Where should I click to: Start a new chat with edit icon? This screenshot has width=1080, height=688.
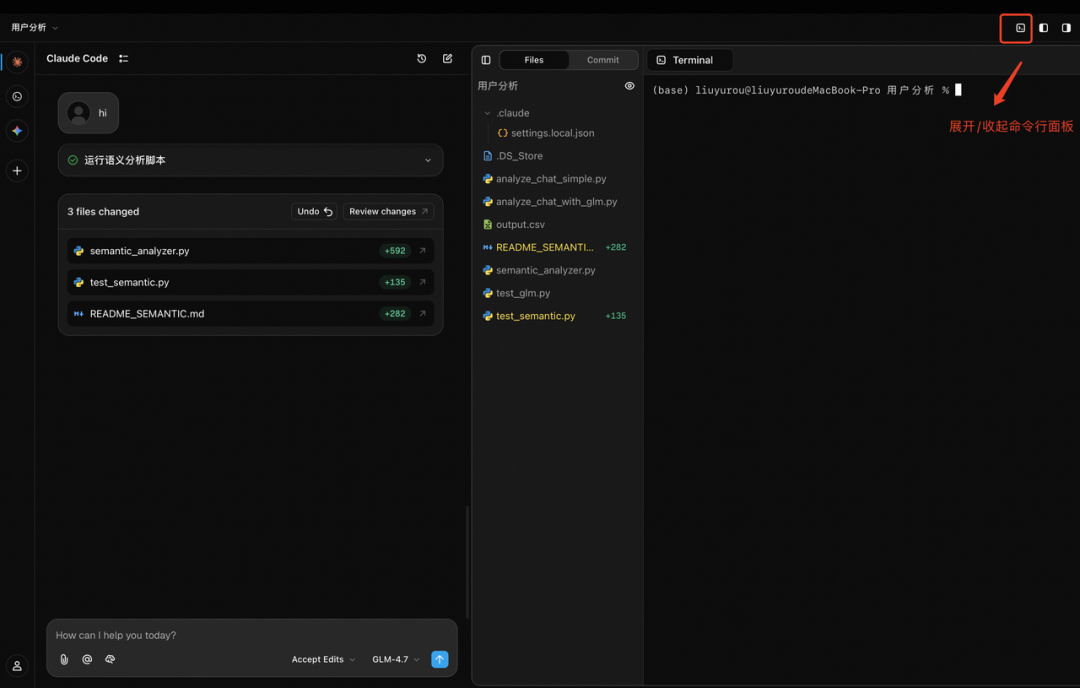click(447, 59)
